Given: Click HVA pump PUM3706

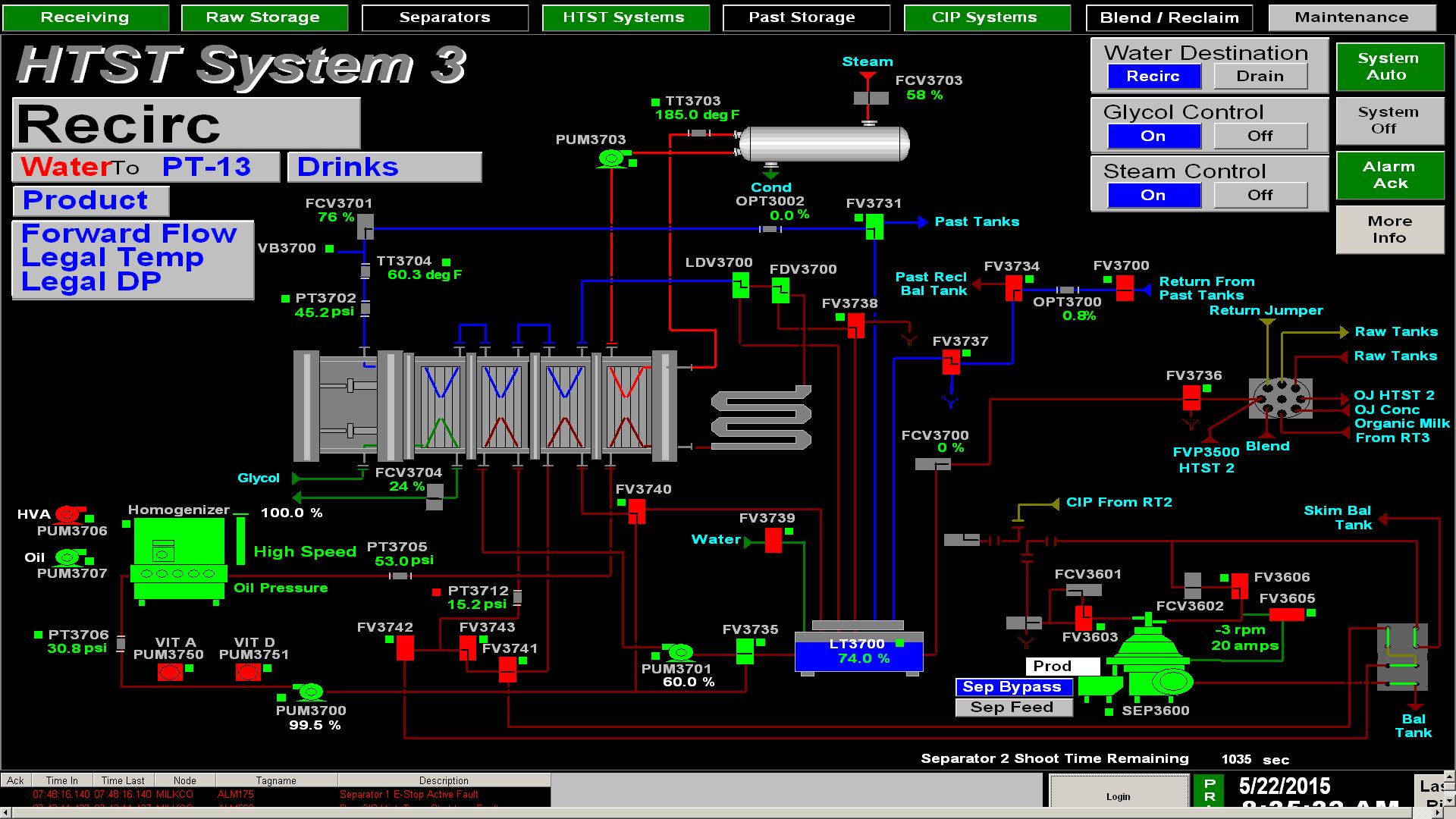Looking at the screenshot, I should pos(70,513).
